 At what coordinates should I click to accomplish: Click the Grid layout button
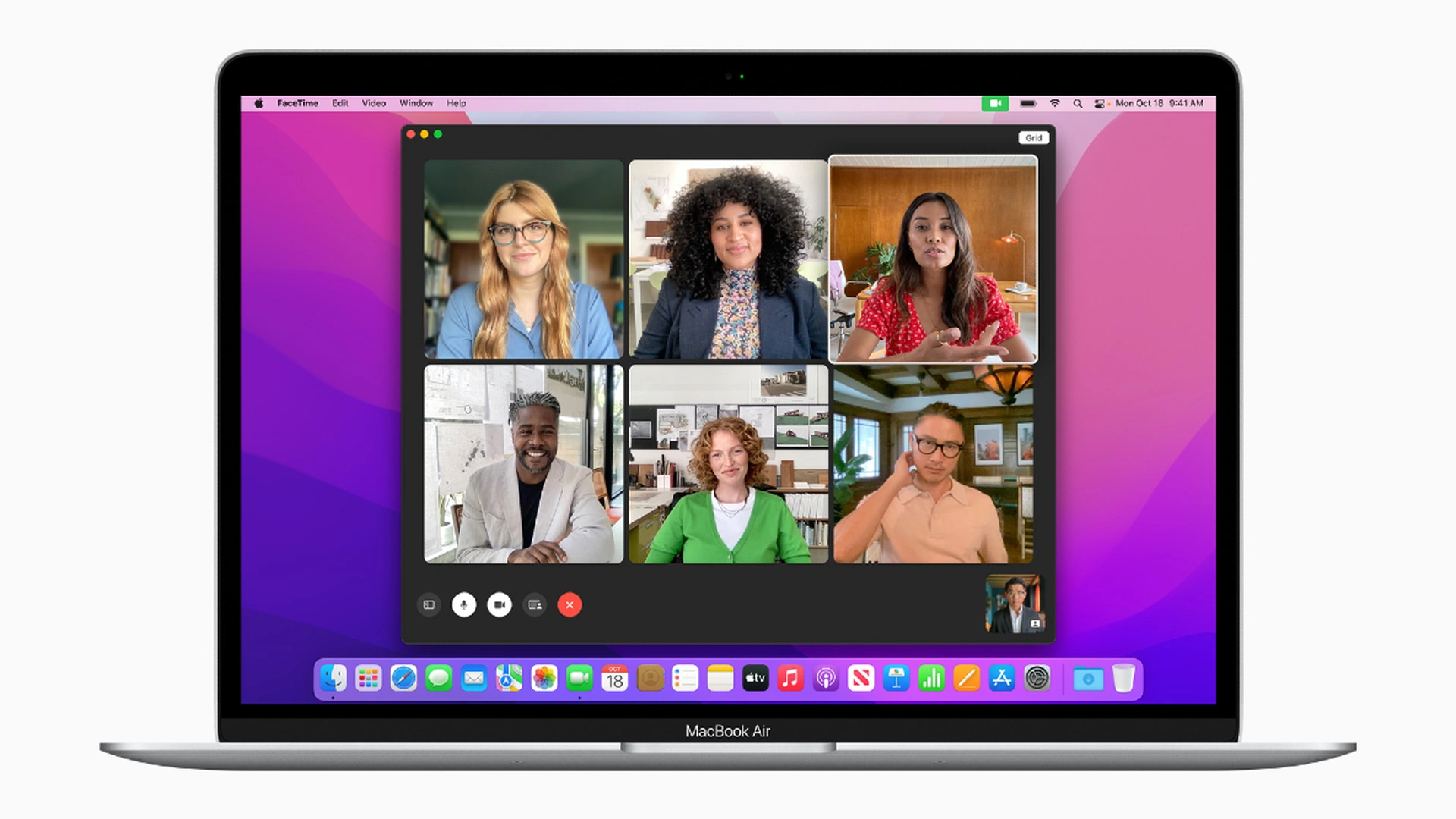pos(1034,137)
